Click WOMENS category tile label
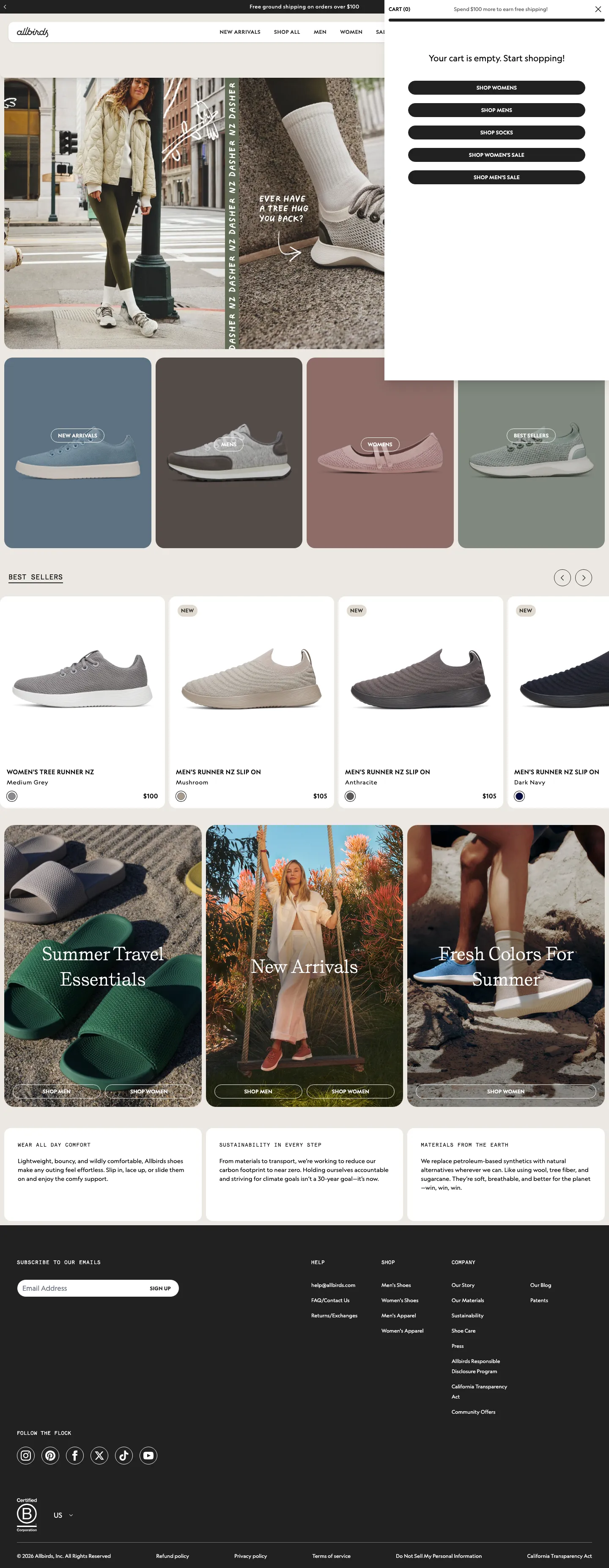Image resolution: width=609 pixels, height=1568 pixels. (380, 444)
